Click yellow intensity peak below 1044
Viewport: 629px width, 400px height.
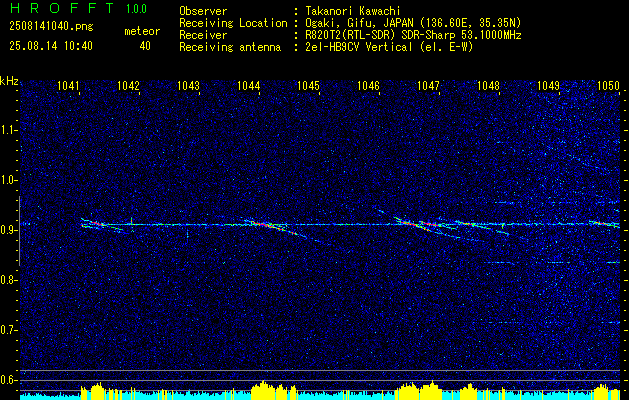(x=263, y=390)
